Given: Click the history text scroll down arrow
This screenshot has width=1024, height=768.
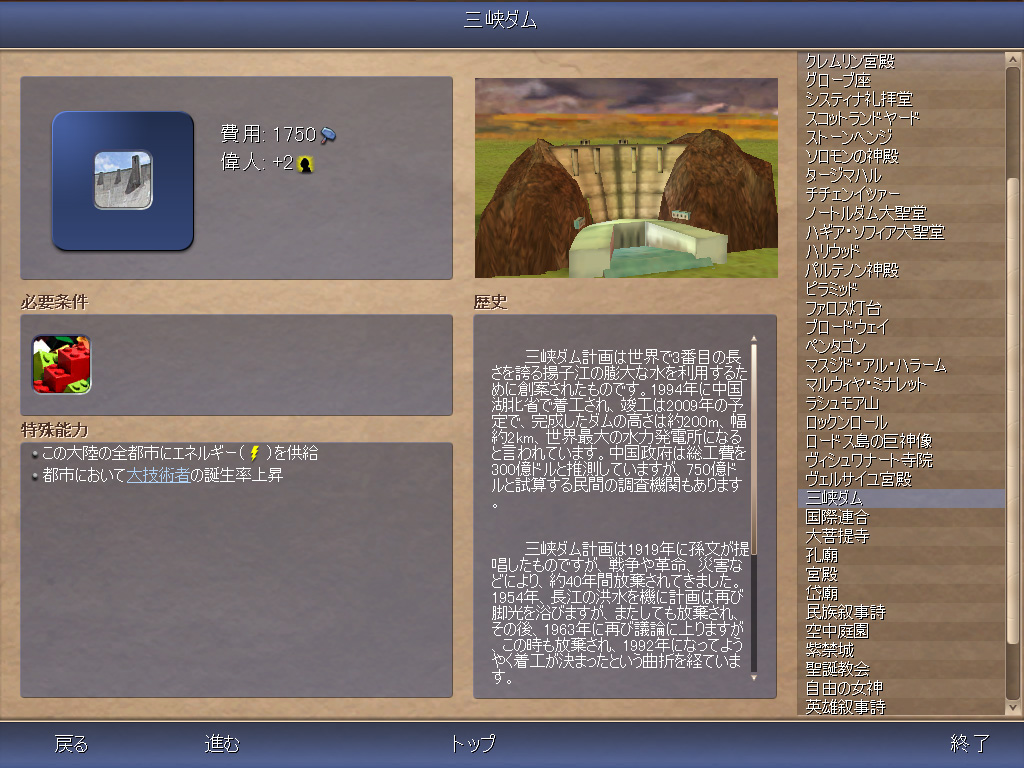Looking at the screenshot, I should pyautogui.click(x=754, y=677).
